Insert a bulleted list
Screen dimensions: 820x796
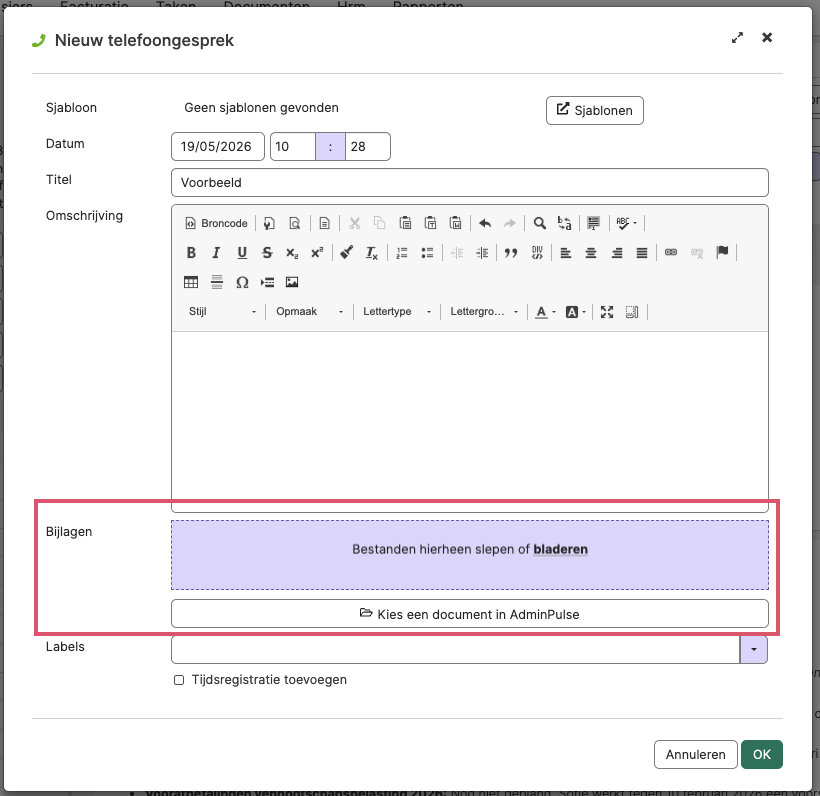pyautogui.click(x=427, y=253)
